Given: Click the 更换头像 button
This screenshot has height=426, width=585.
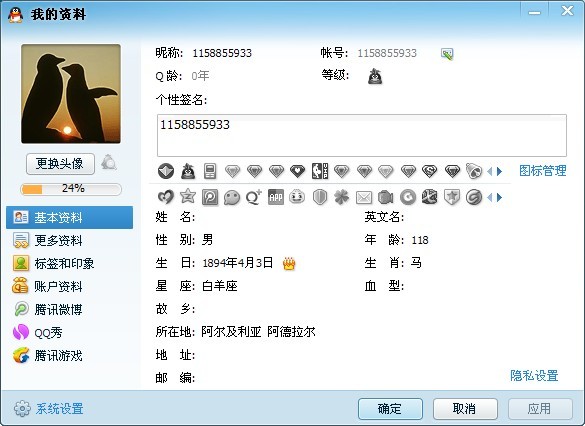Looking at the screenshot, I should [x=60, y=163].
